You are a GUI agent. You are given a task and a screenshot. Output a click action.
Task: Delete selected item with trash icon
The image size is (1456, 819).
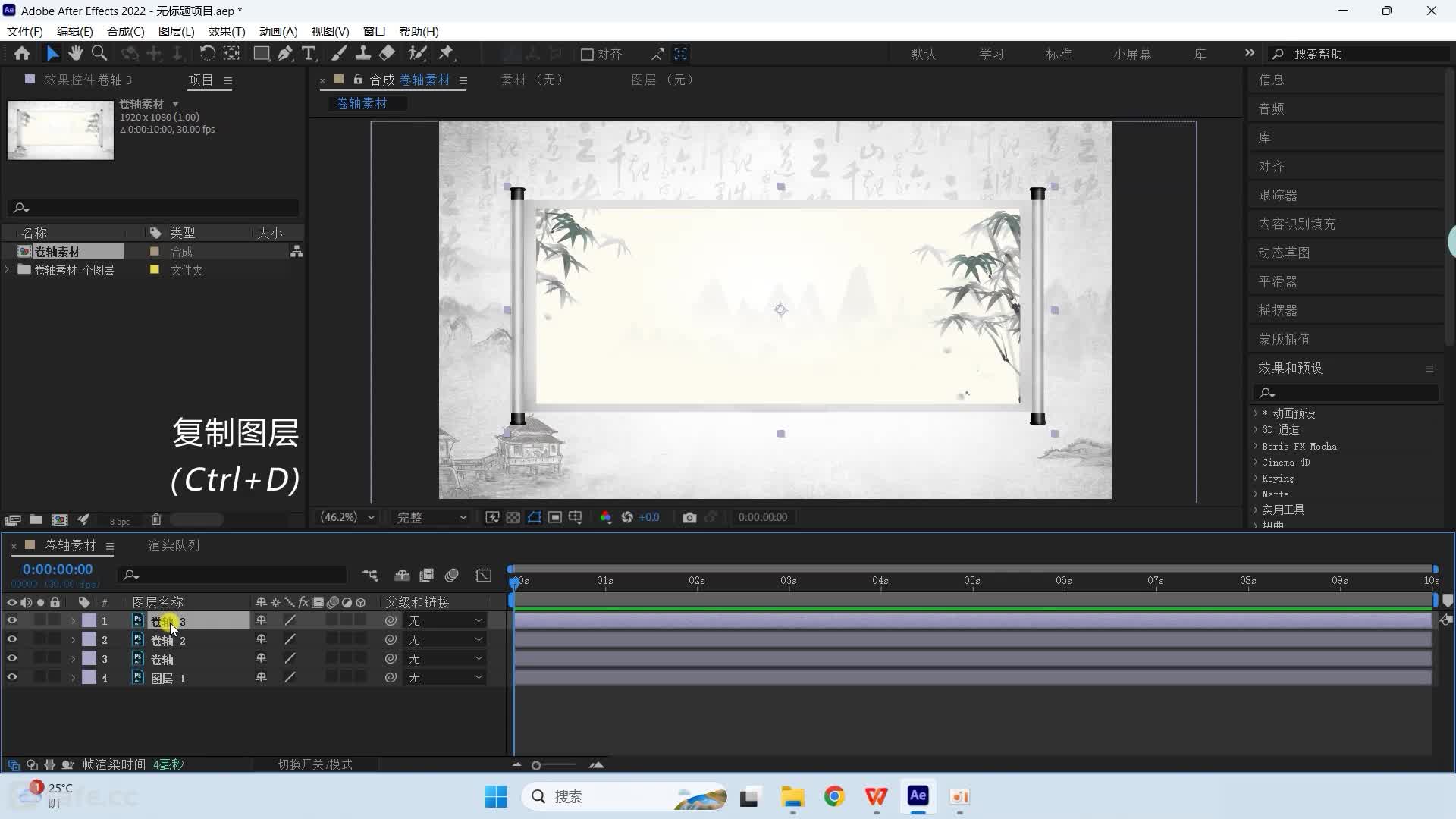tap(155, 519)
